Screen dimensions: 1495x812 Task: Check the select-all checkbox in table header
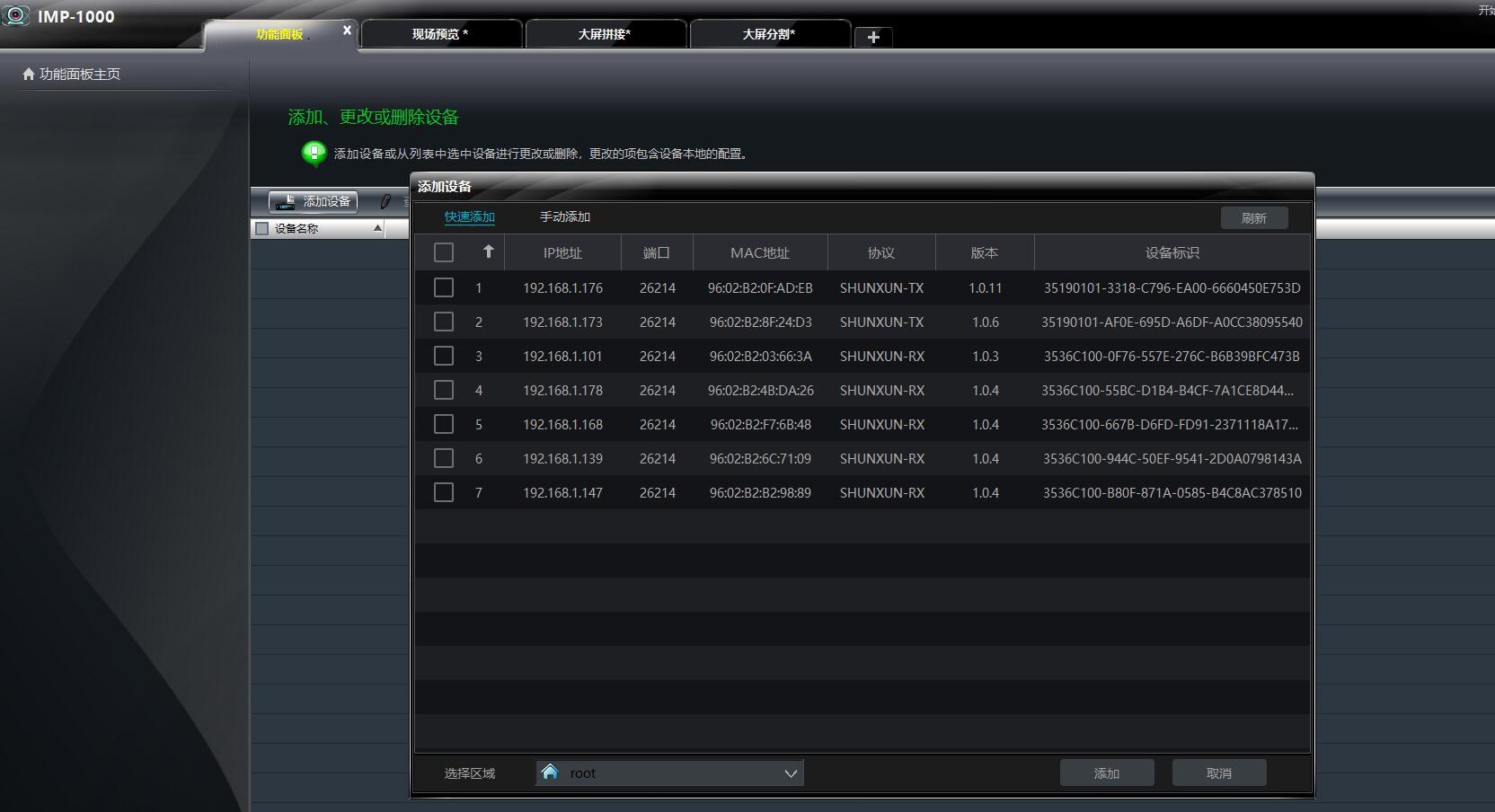tap(444, 252)
